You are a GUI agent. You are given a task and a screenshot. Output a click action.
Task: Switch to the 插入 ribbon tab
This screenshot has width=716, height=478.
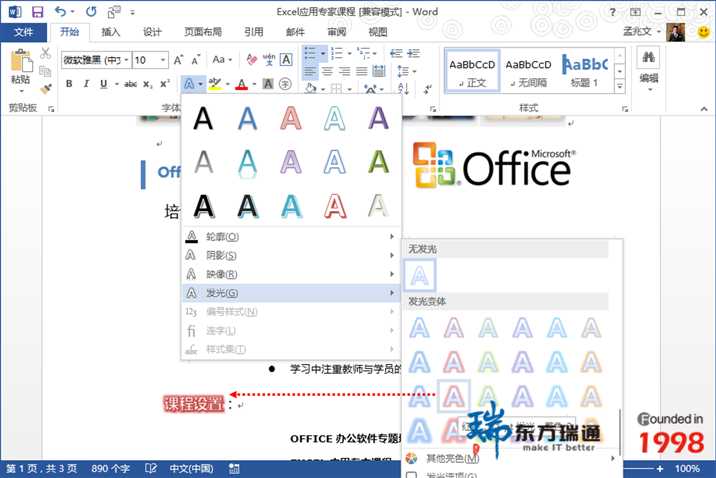111,32
